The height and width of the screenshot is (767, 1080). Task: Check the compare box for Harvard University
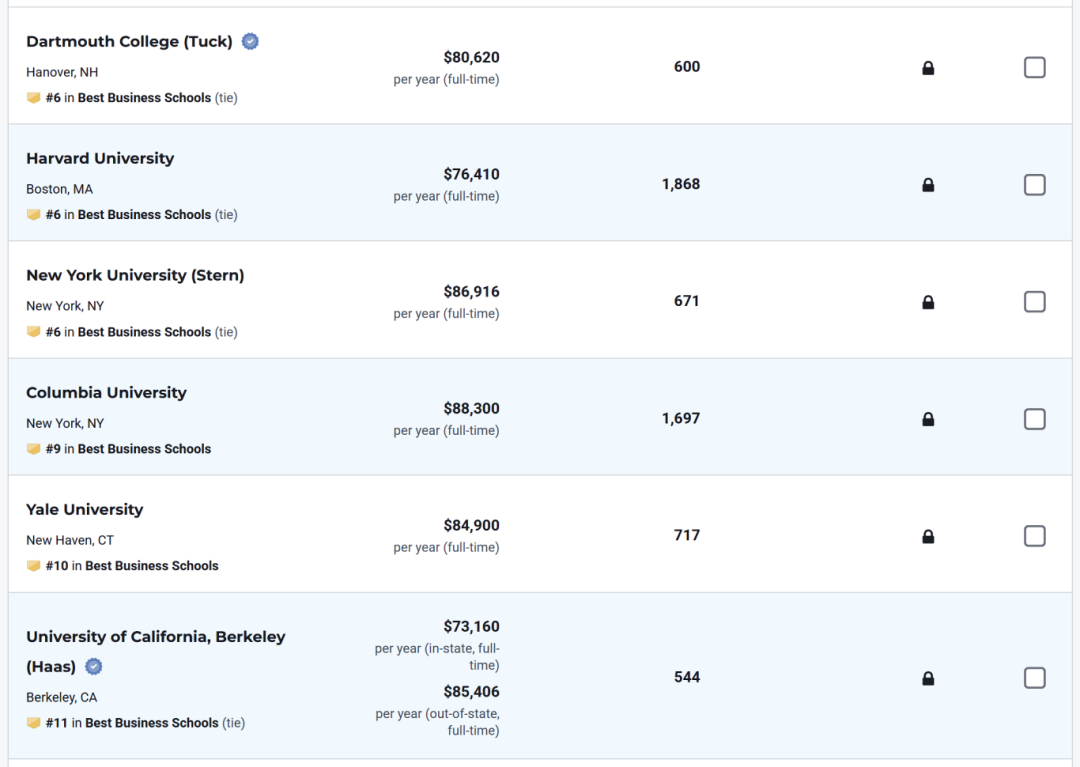(x=1035, y=185)
